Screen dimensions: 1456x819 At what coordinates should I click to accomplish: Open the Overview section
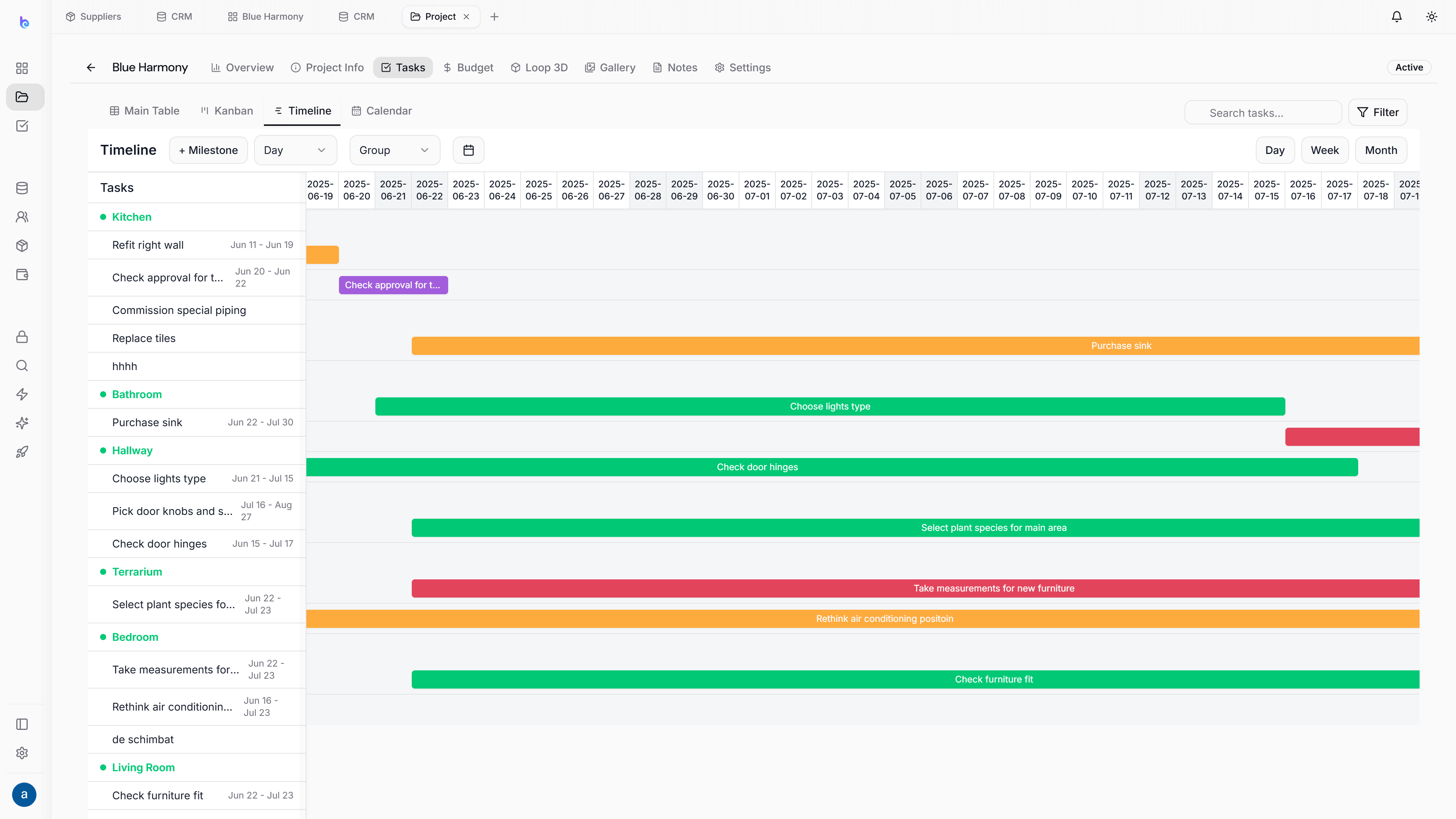pyautogui.click(x=243, y=68)
